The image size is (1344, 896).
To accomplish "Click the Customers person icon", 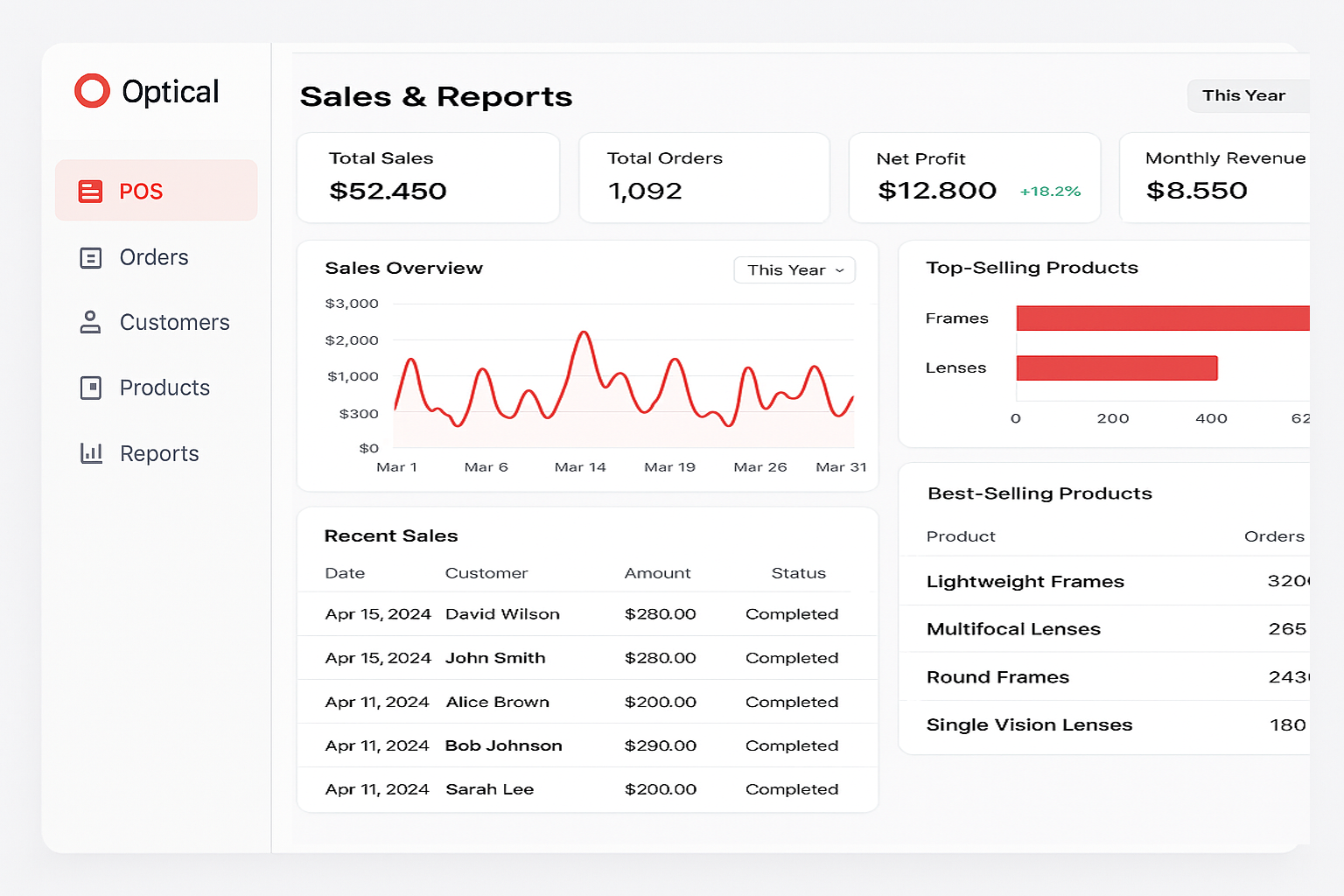I will tap(90, 322).
